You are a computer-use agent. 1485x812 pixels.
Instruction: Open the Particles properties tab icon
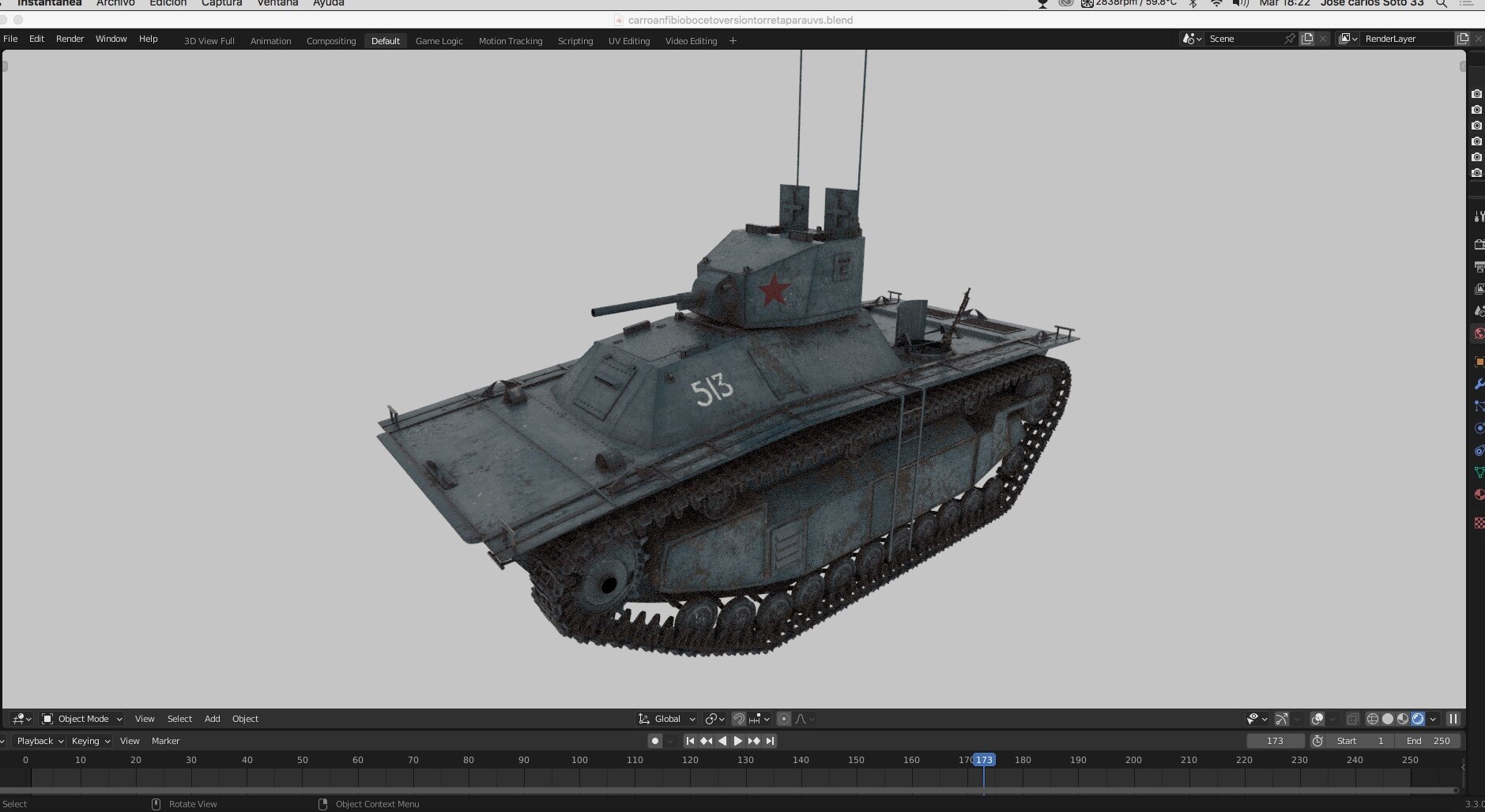[x=1479, y=406]
